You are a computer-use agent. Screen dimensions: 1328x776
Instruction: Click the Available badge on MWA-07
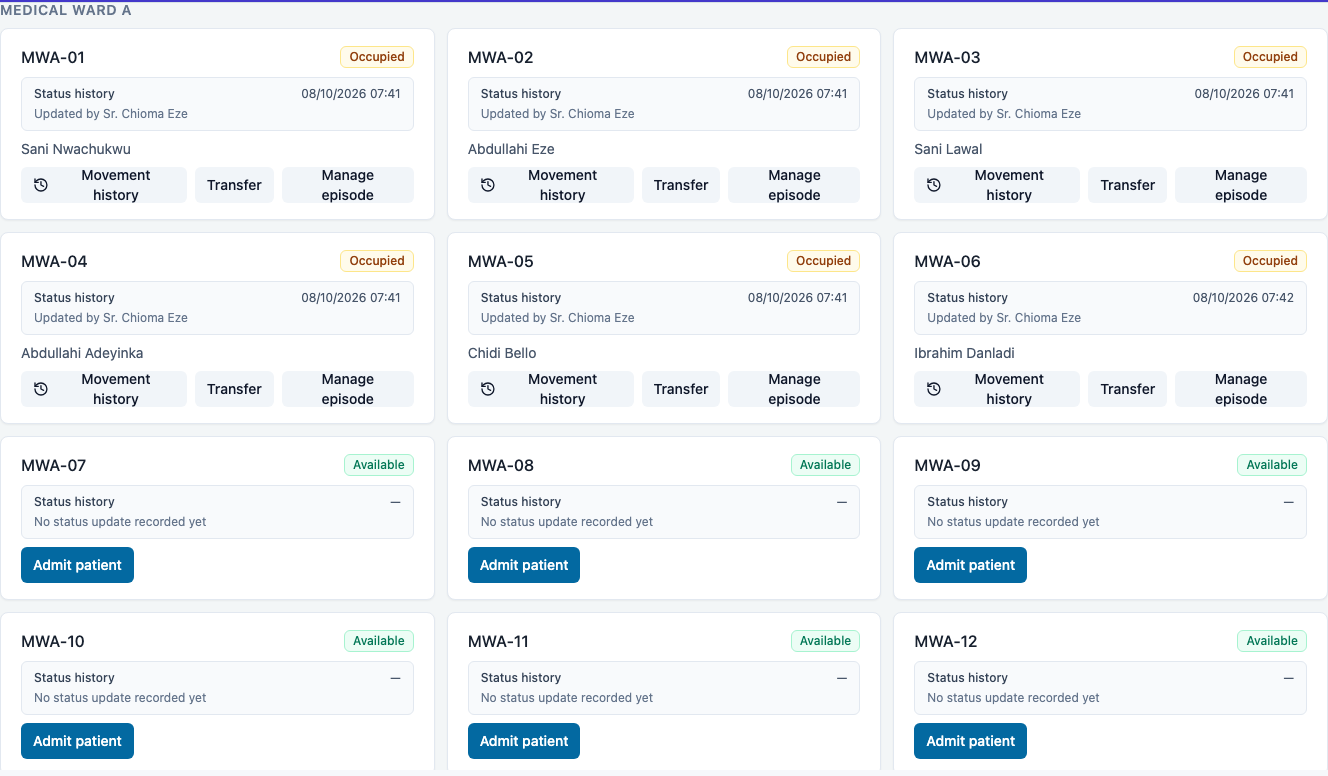[x=379, y=465]
